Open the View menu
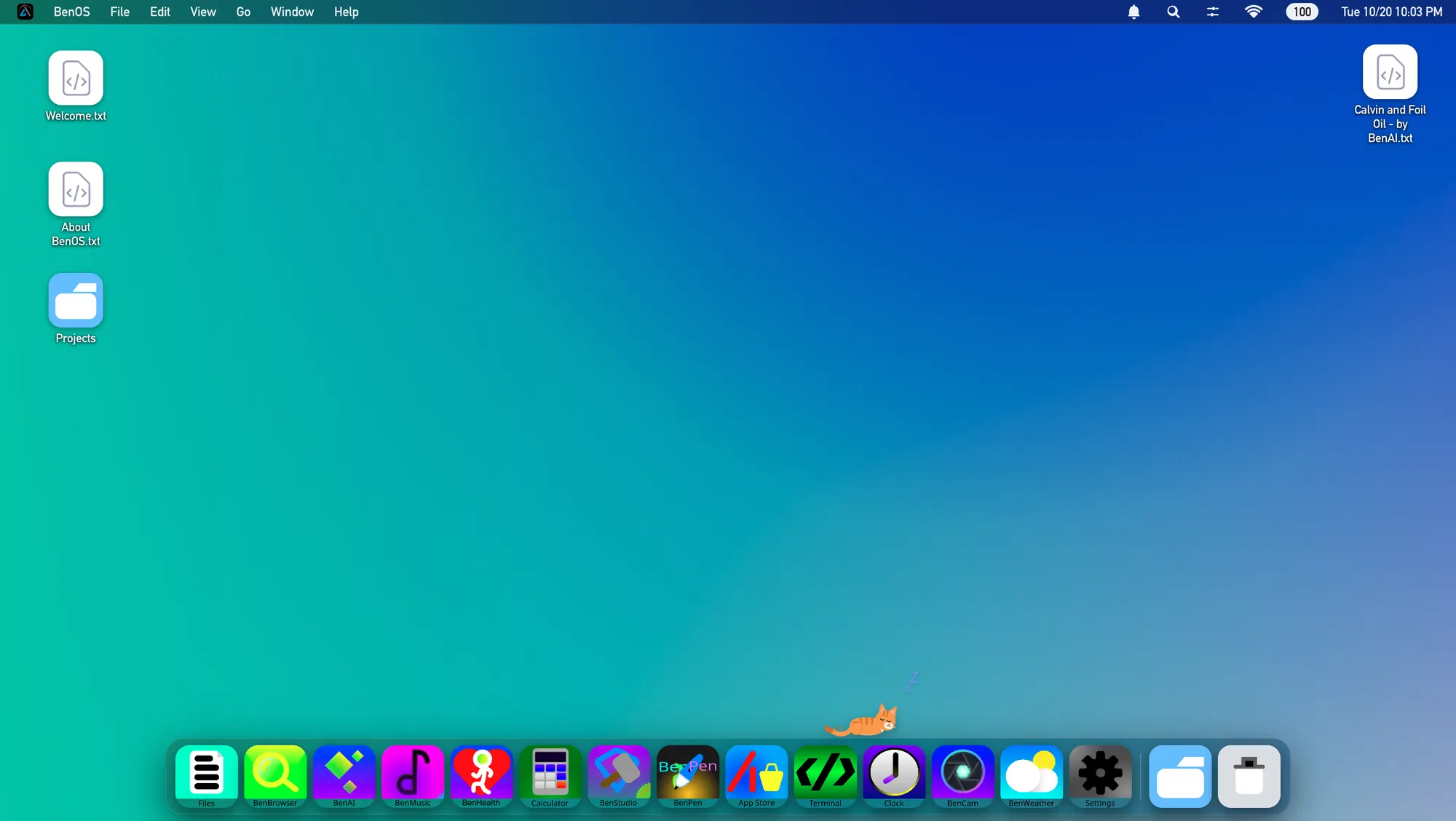This screenshot has height=821, width=1456. (x=203, y=12)
